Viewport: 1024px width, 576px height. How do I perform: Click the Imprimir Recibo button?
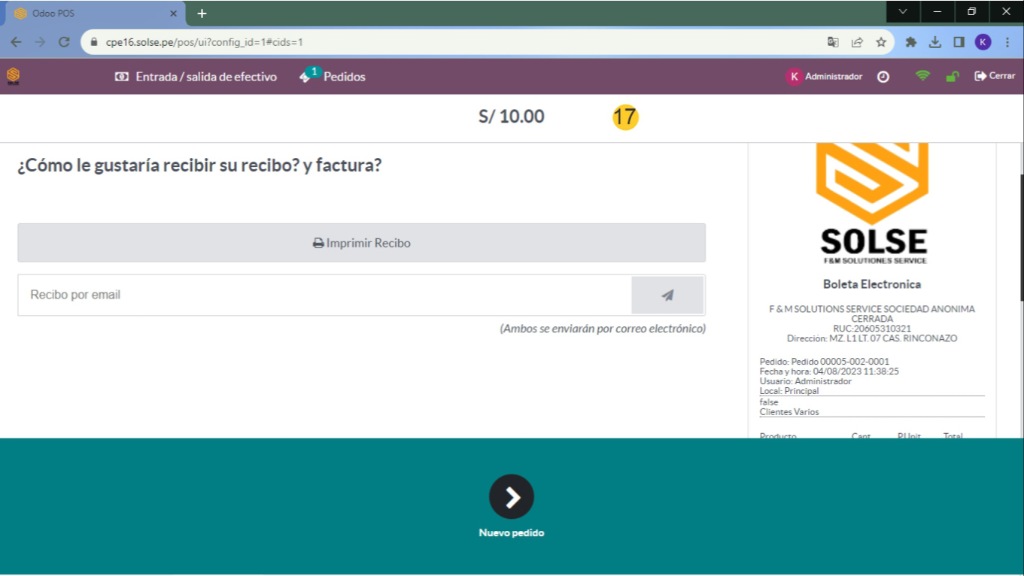(x=361, y=243)
